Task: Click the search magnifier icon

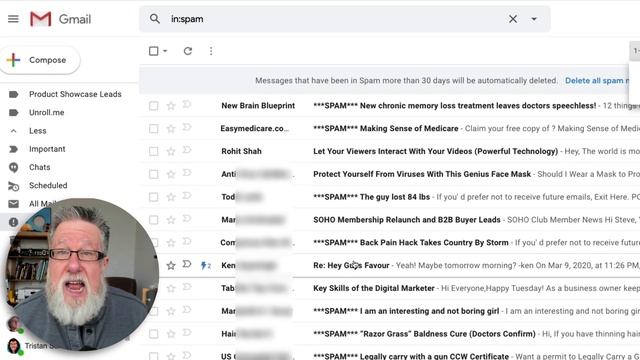Action: coord(155,19)
